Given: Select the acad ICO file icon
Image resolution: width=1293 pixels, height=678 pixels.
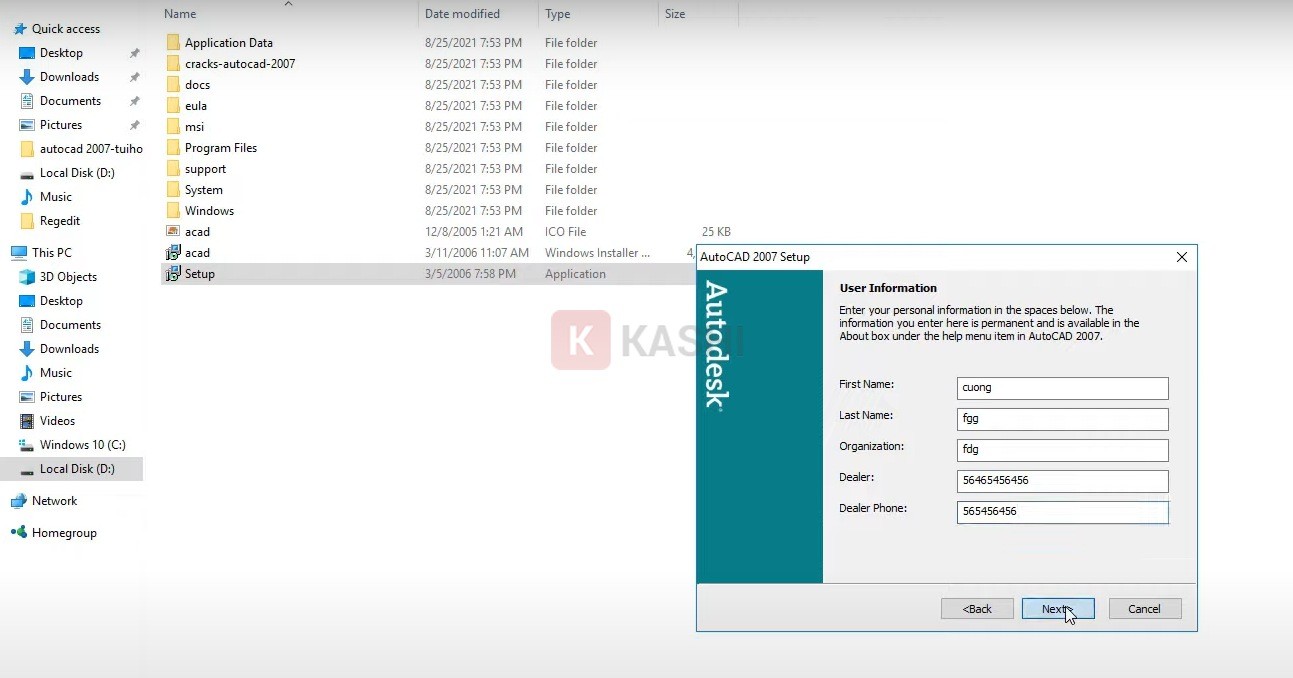Looking at the screenshot, I should (173, 232).
